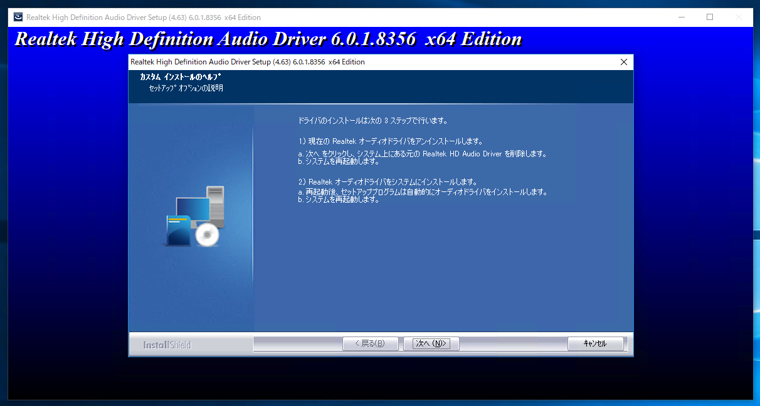Click the intro line about 3 steps
The width and height of the screenshot is (760, 406).
tap(373, 121)
